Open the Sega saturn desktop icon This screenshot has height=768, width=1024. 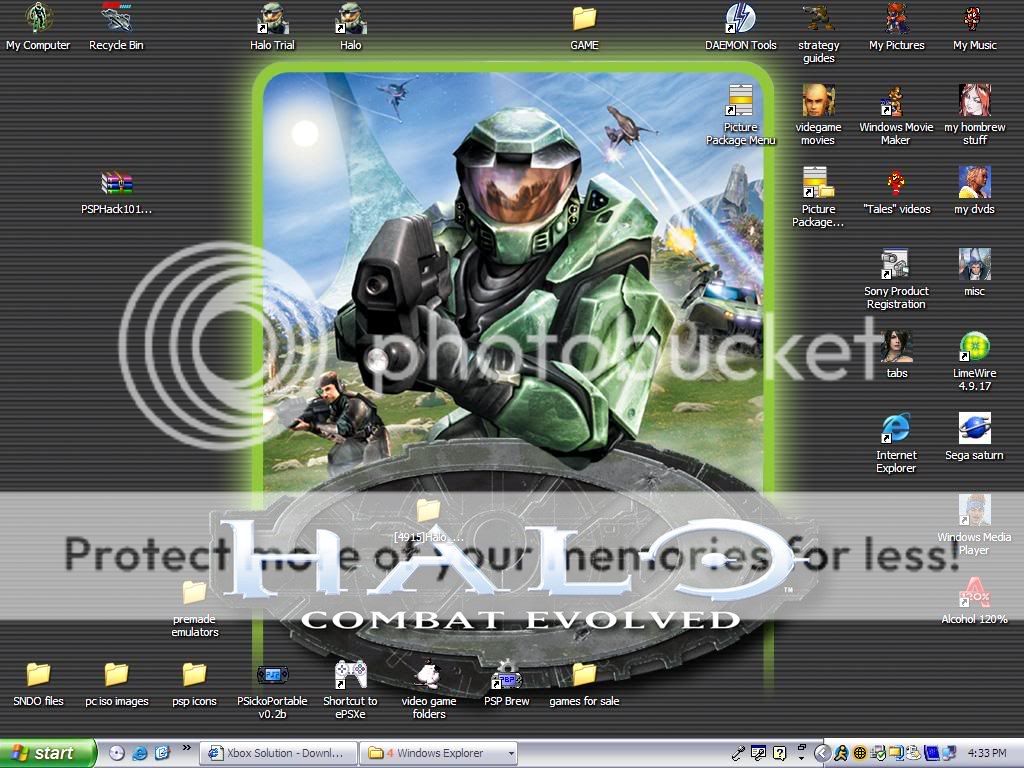[974, 429]
